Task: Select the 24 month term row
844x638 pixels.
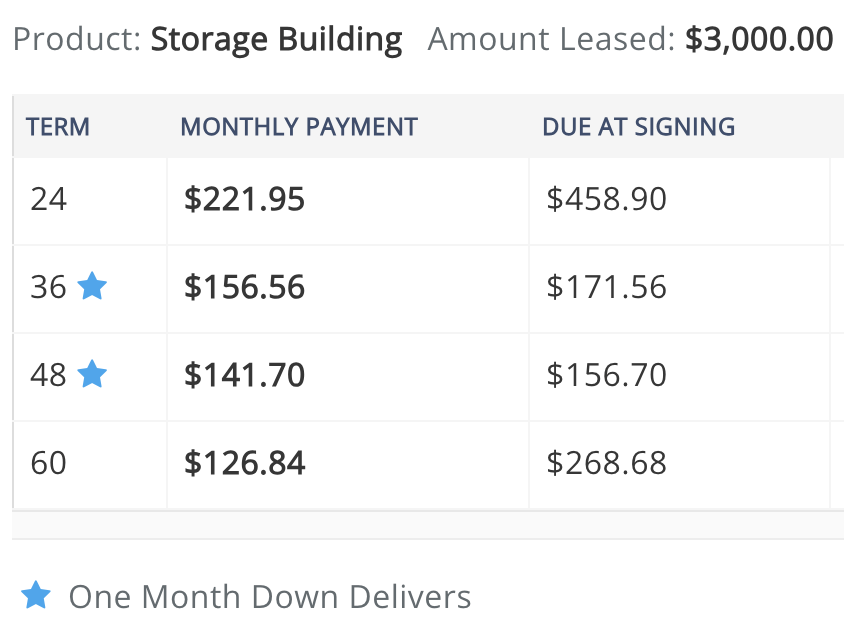Action: (428, 201)
